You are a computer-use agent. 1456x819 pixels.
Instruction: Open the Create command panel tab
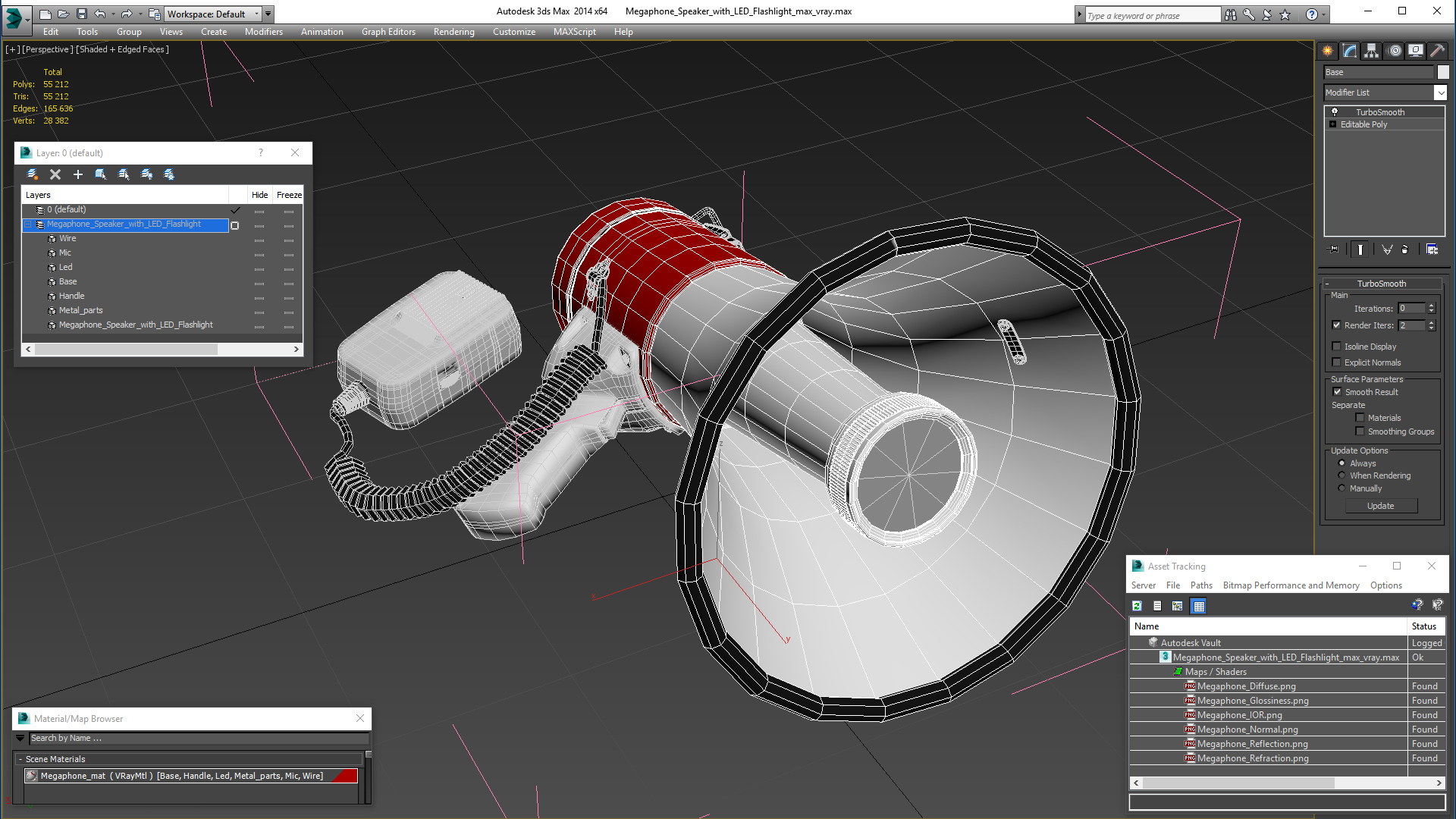click(x=1328, y=51)
